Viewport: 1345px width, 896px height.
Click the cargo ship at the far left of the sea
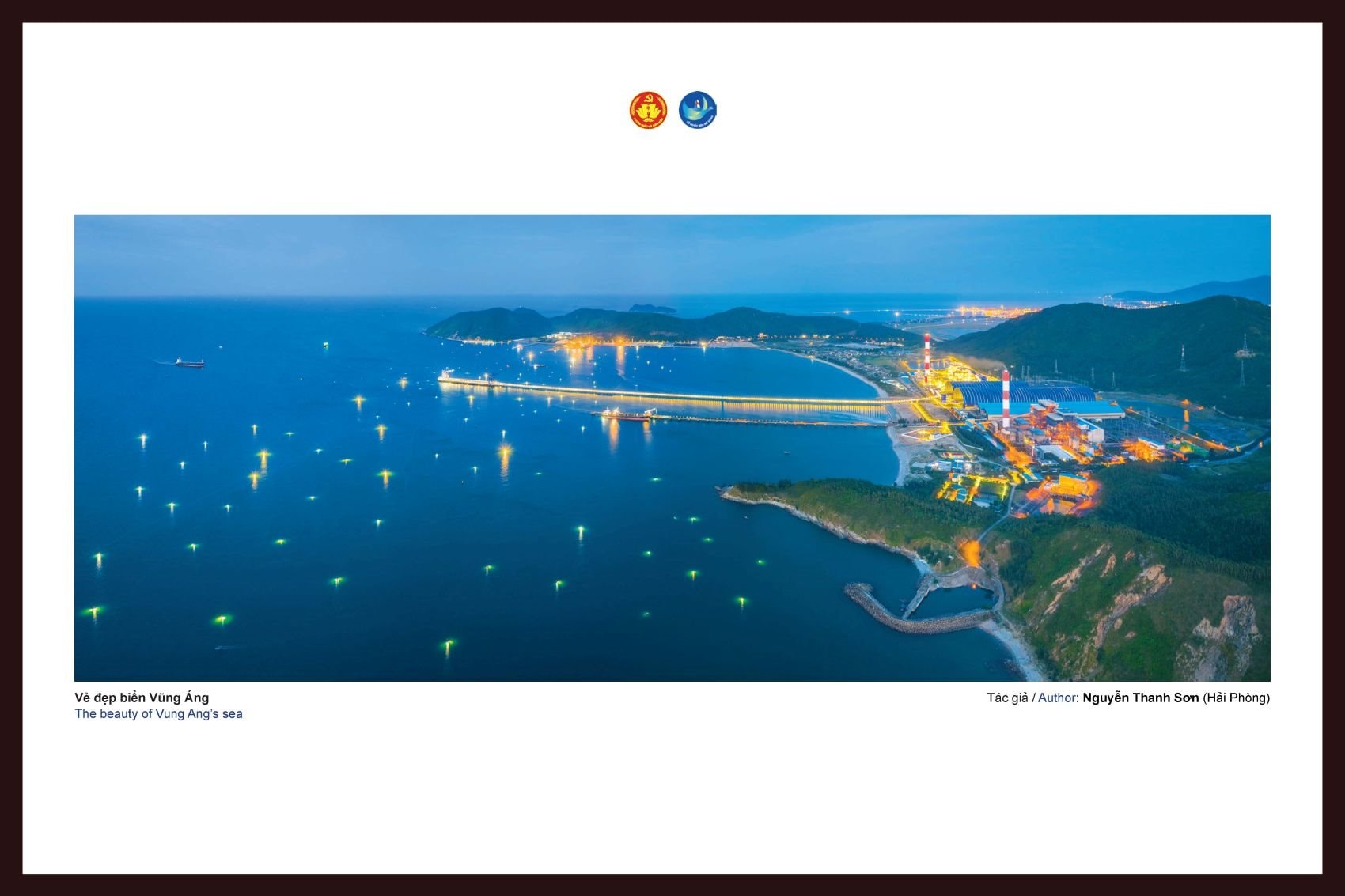(189, 362)
